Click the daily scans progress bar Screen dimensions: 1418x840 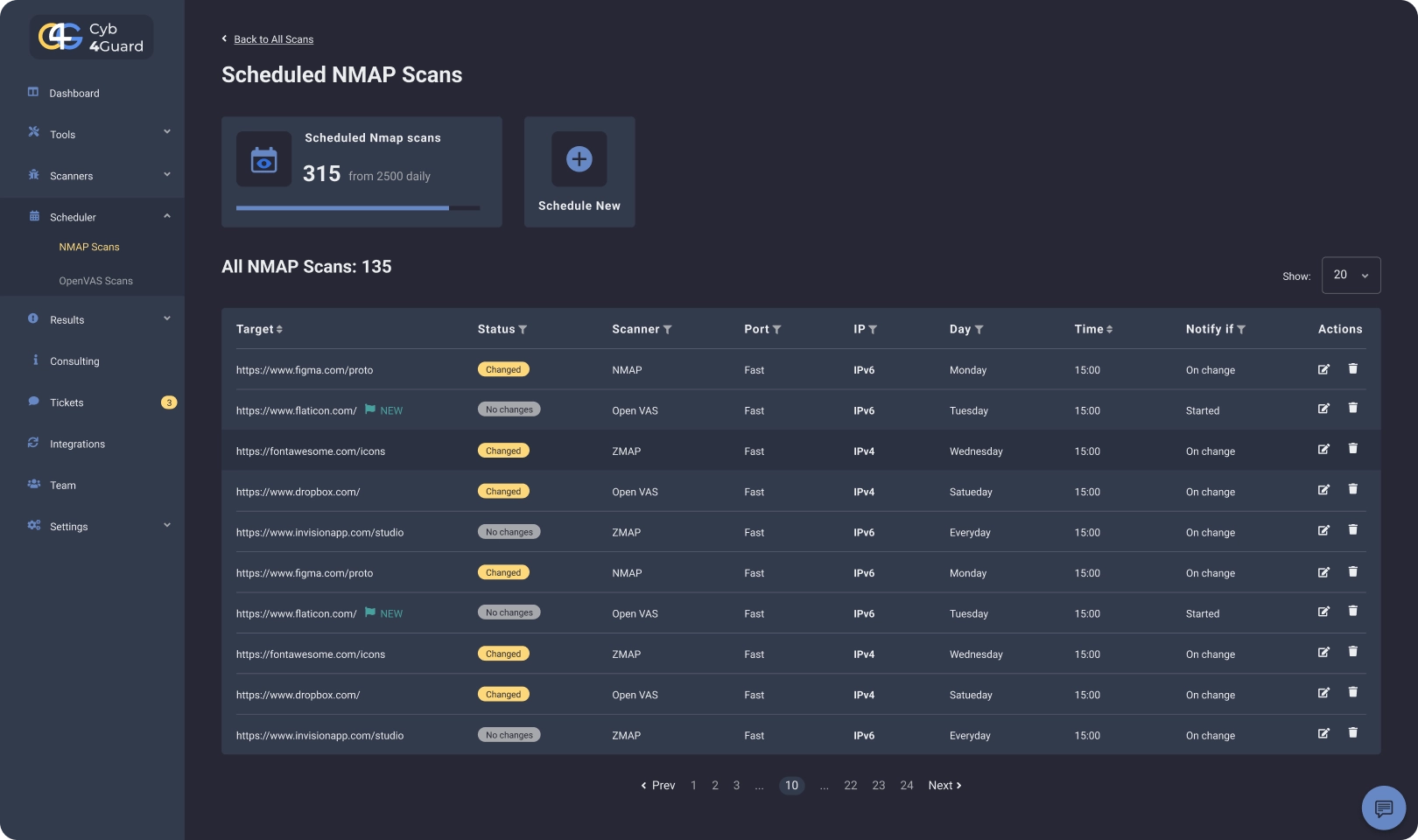click(x=357, y=208)
